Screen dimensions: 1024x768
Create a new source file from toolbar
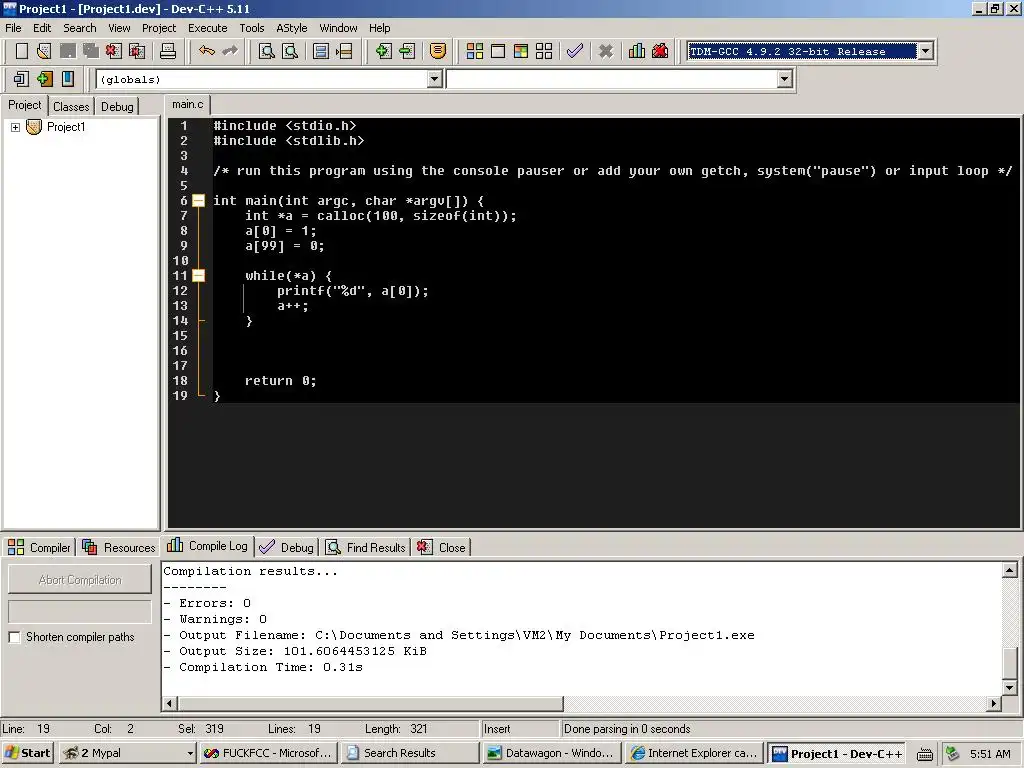(22, 51)
